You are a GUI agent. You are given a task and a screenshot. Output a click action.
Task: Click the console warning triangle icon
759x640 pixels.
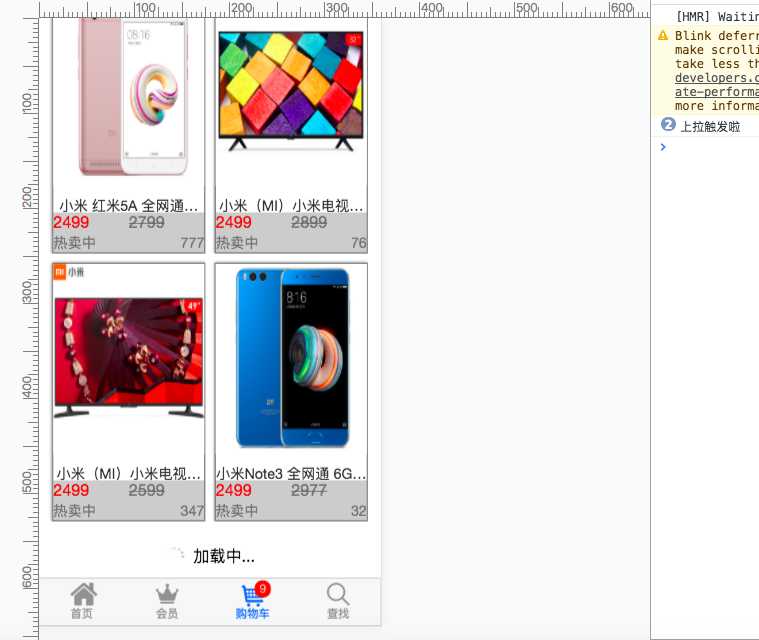point(663,35)
